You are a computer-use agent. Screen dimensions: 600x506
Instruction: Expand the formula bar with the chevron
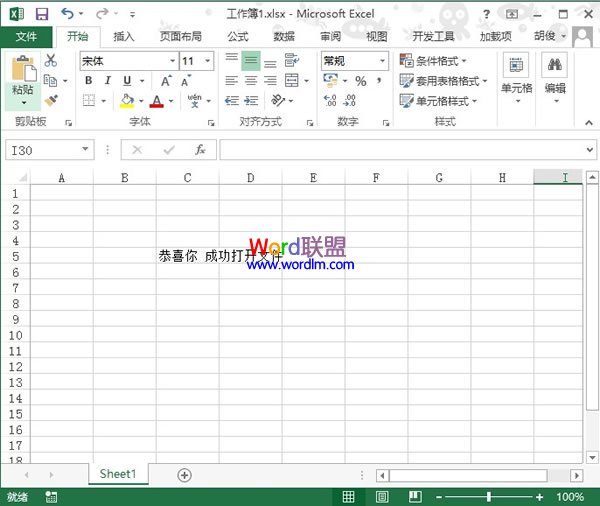(590, 150)
